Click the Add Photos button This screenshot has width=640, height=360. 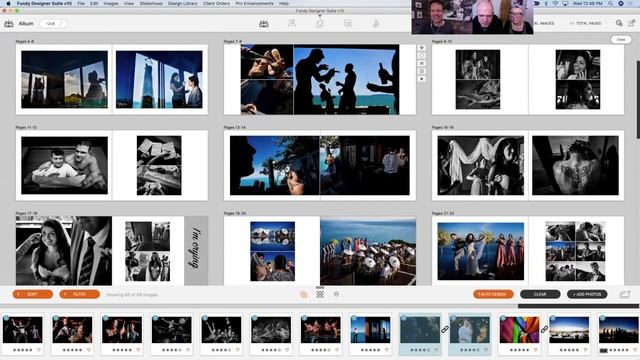coord(587,294)
